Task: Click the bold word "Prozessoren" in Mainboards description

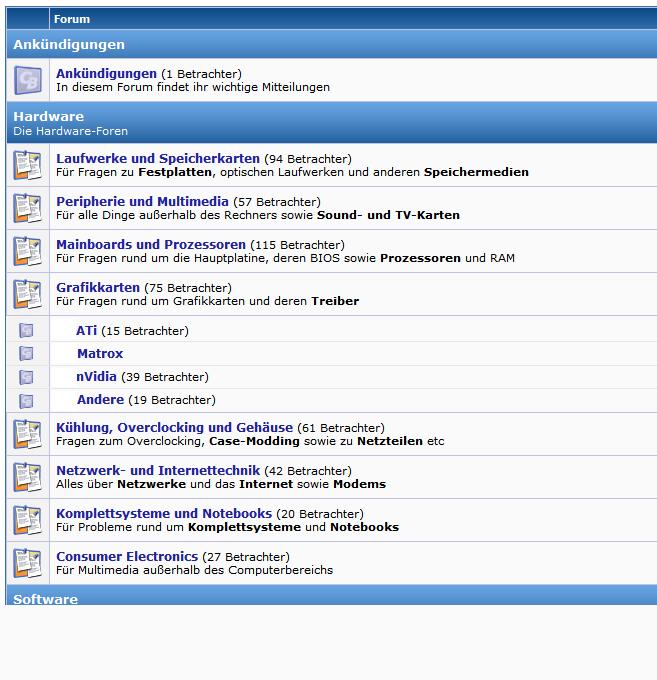Action: 420,258
